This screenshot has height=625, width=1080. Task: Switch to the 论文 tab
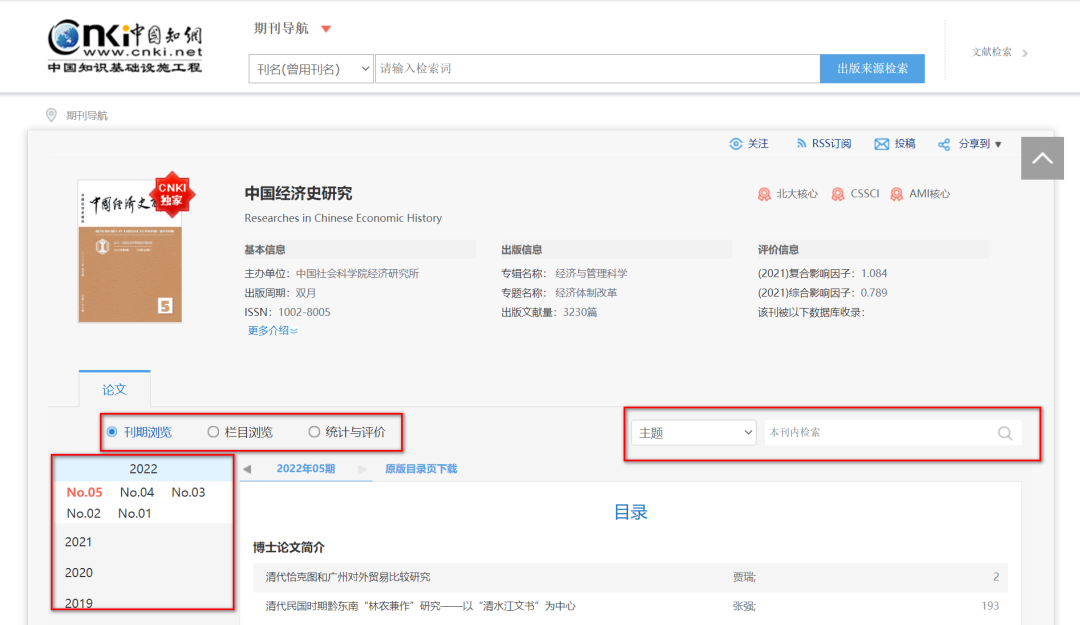[x=114, y=389]
